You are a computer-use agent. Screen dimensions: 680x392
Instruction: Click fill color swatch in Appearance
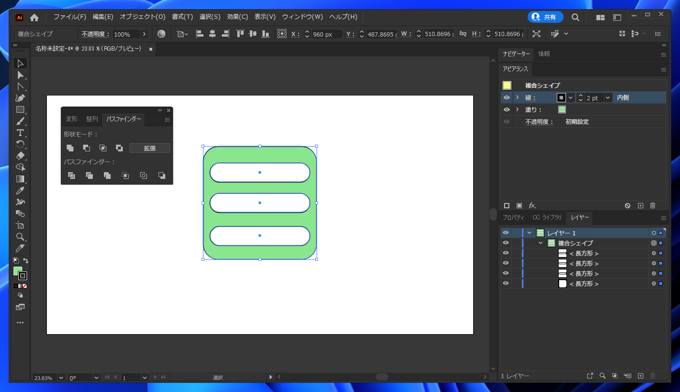tap(562, 110)
